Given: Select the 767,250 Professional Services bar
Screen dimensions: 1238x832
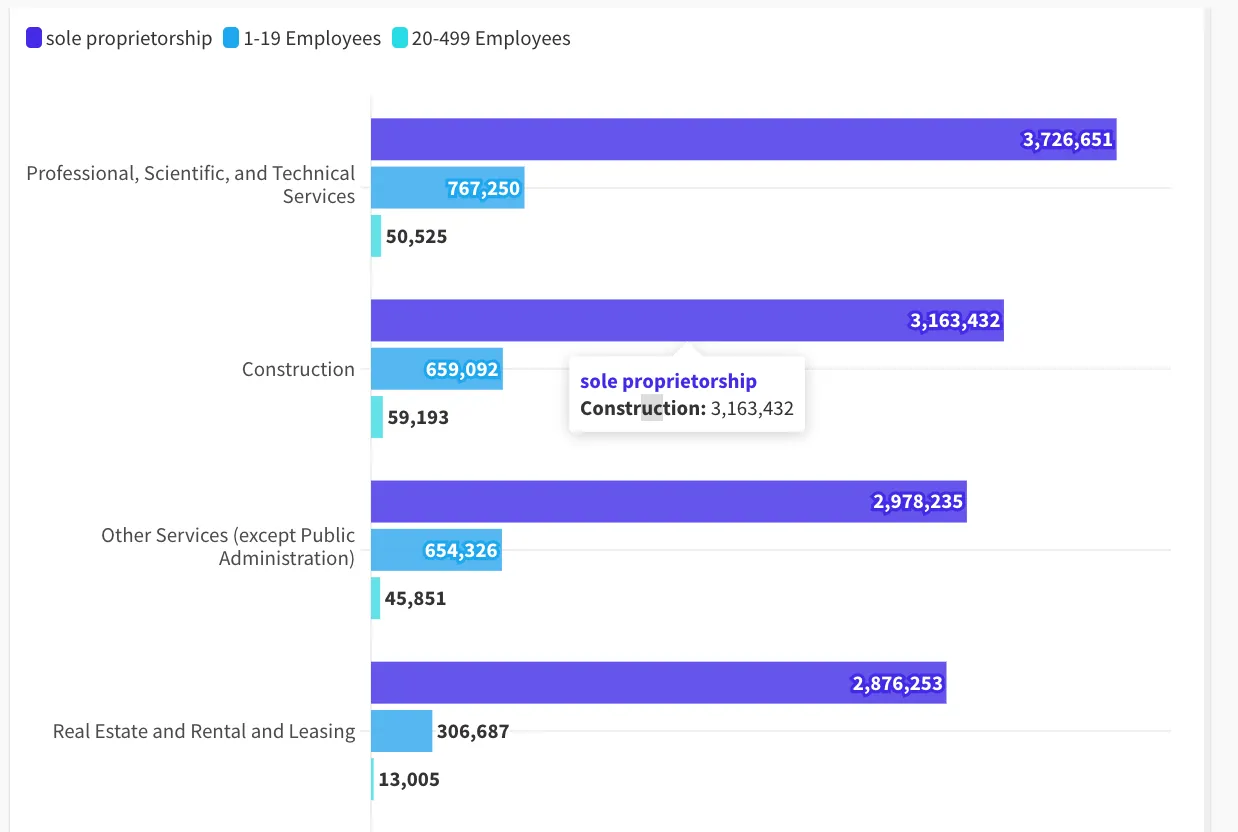Looking at the screenshot, I should click(447, 188).
